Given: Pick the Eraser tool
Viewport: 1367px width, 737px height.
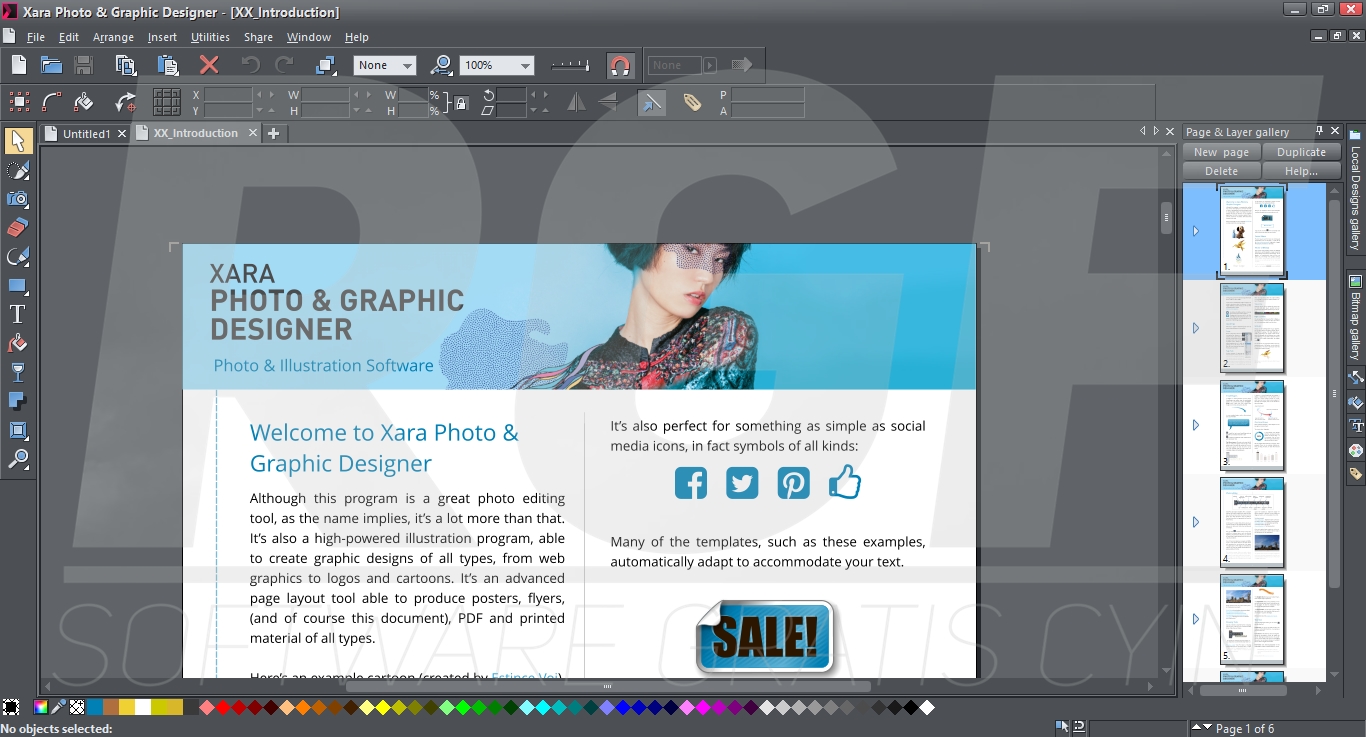Looking at the screenshot, I should pyautogui.click(x=18, y=227).
